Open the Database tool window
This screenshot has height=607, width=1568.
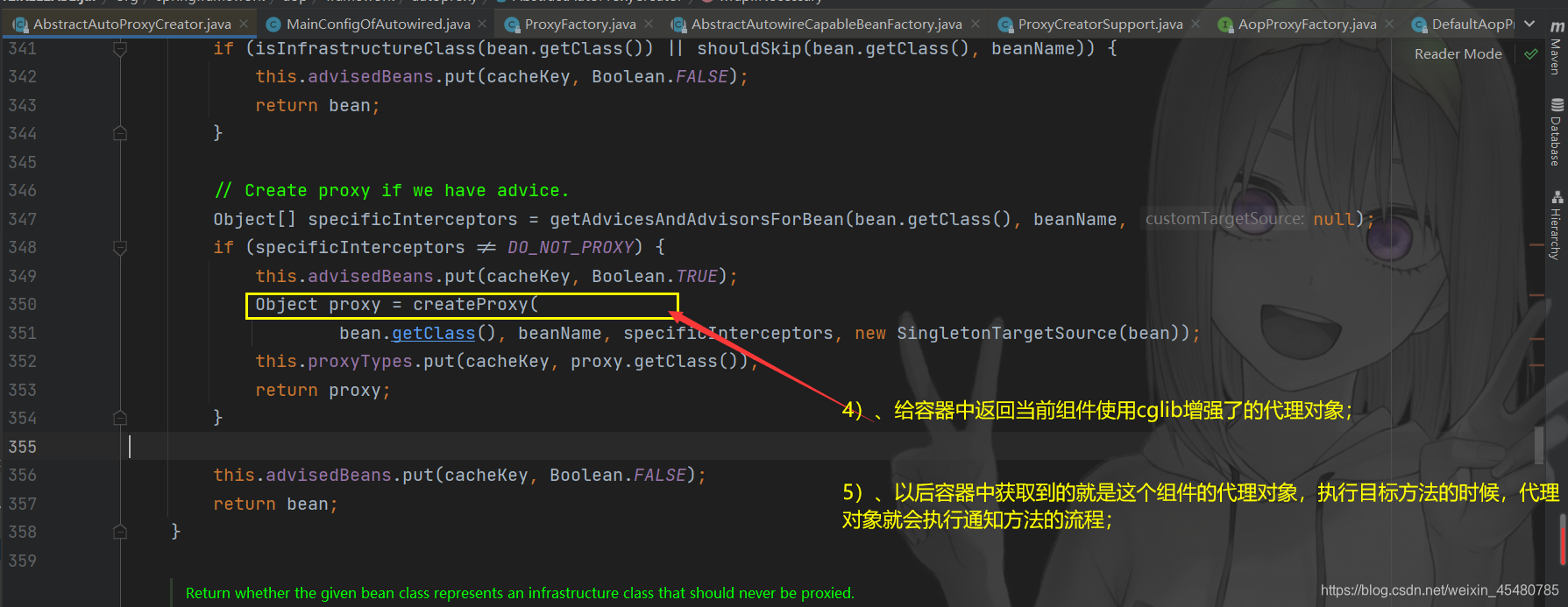click(1556, 133)
